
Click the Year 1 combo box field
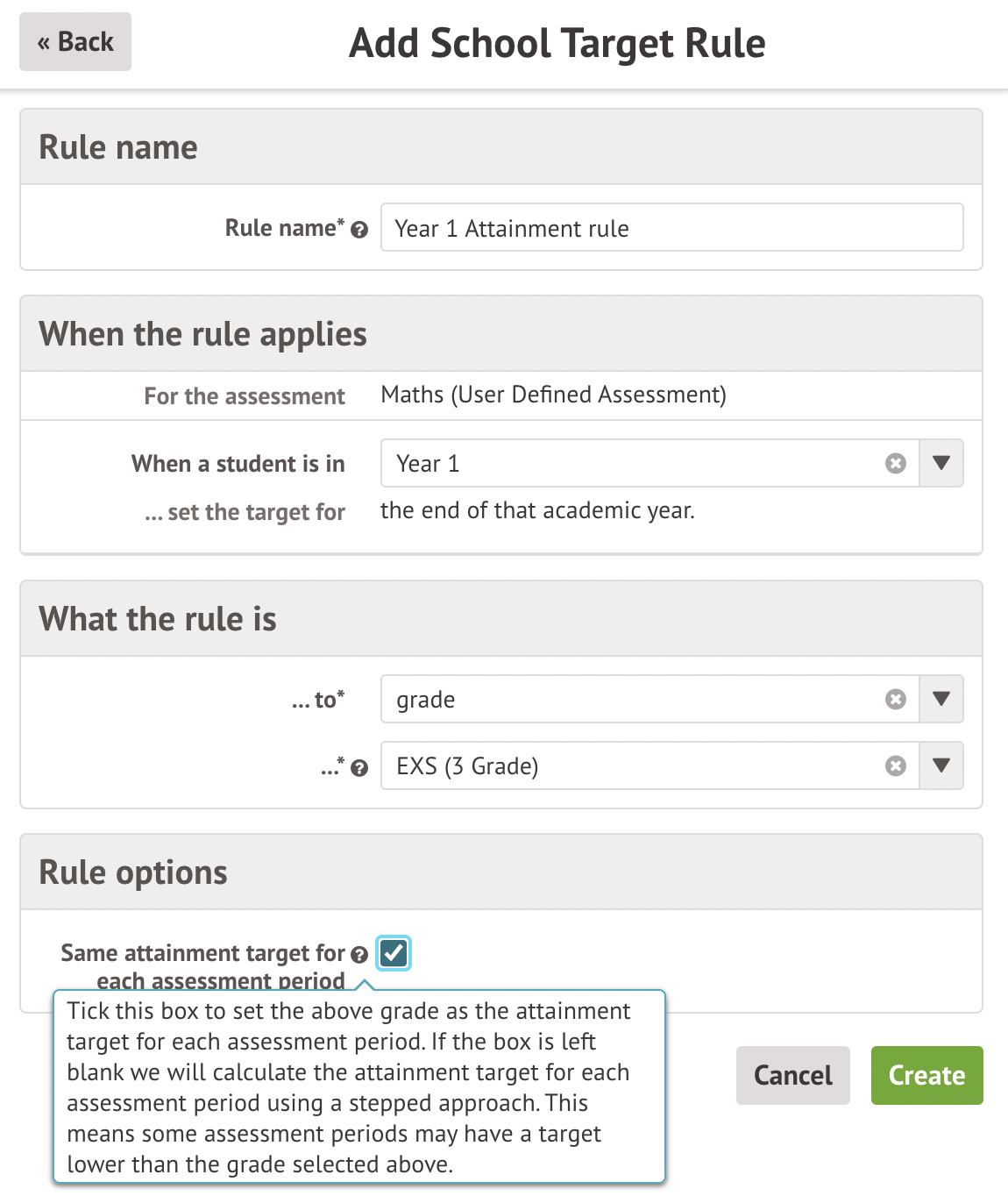coord(631,463)
